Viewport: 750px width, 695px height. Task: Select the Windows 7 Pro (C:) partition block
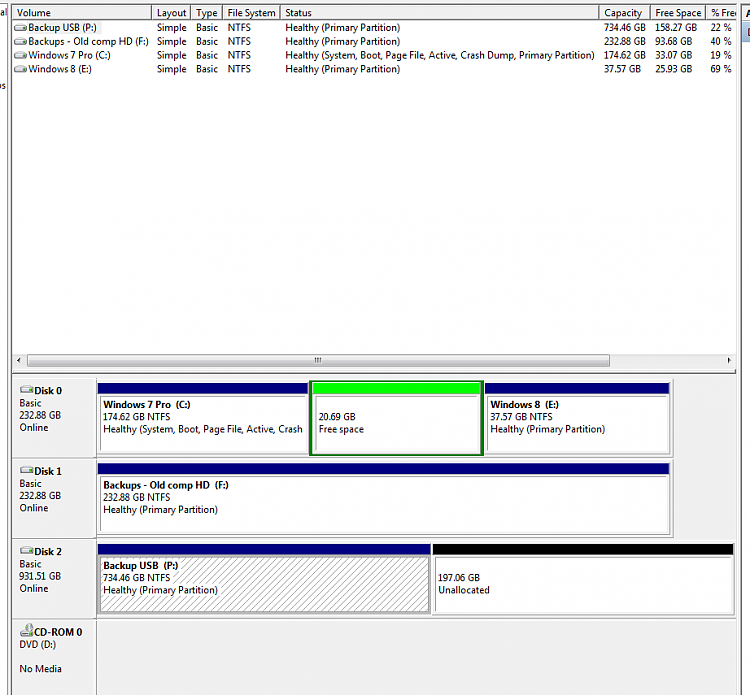tap(203, 418)
